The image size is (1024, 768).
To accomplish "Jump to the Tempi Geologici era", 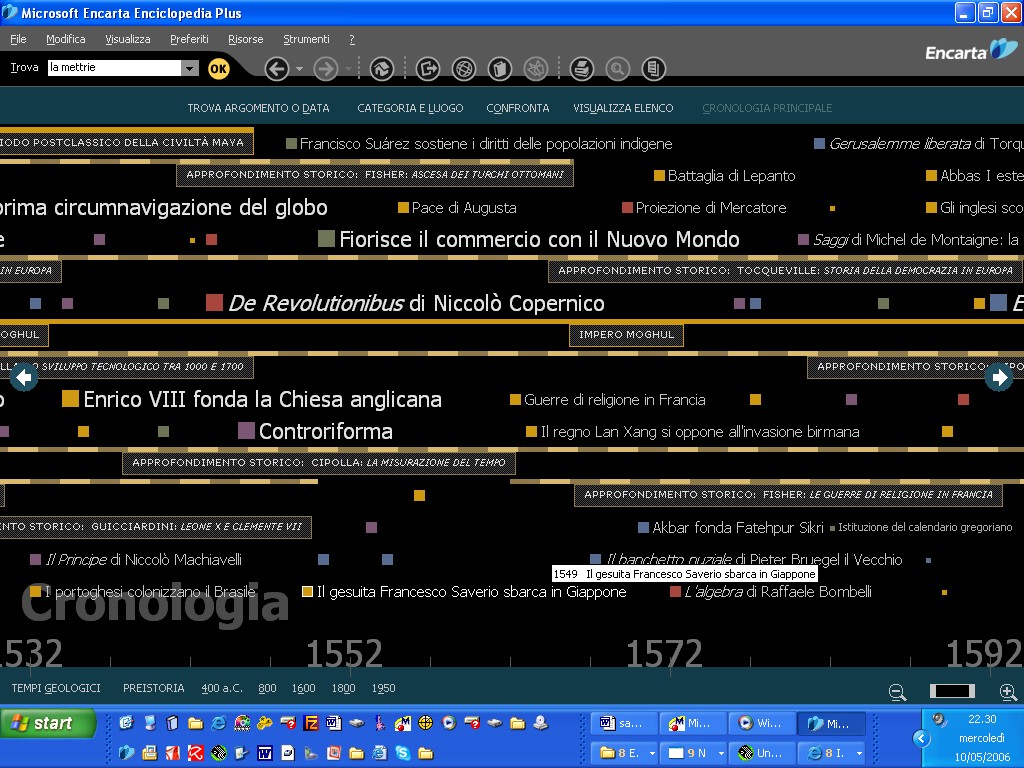I will 56,688.
